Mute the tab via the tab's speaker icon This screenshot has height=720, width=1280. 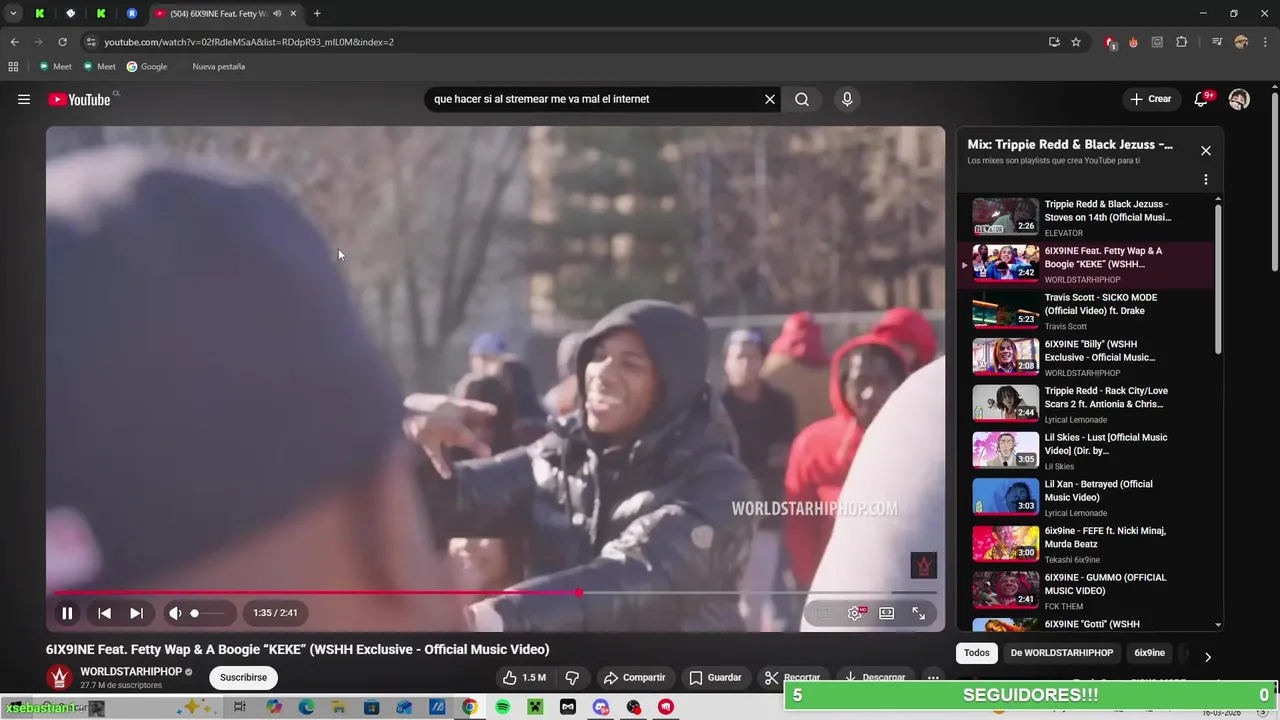[277, 14]
